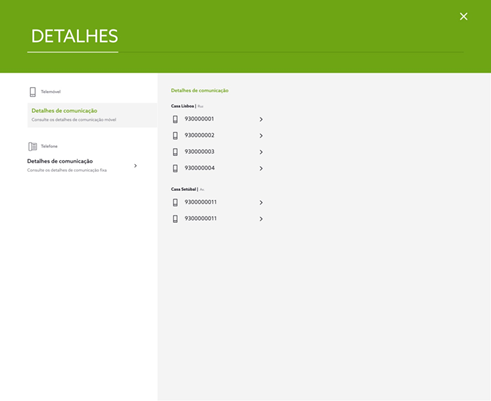Click phone icon beside 930000003
This screenshot has height=401, width=491.
pyautogui.click(x=175, y=152)
